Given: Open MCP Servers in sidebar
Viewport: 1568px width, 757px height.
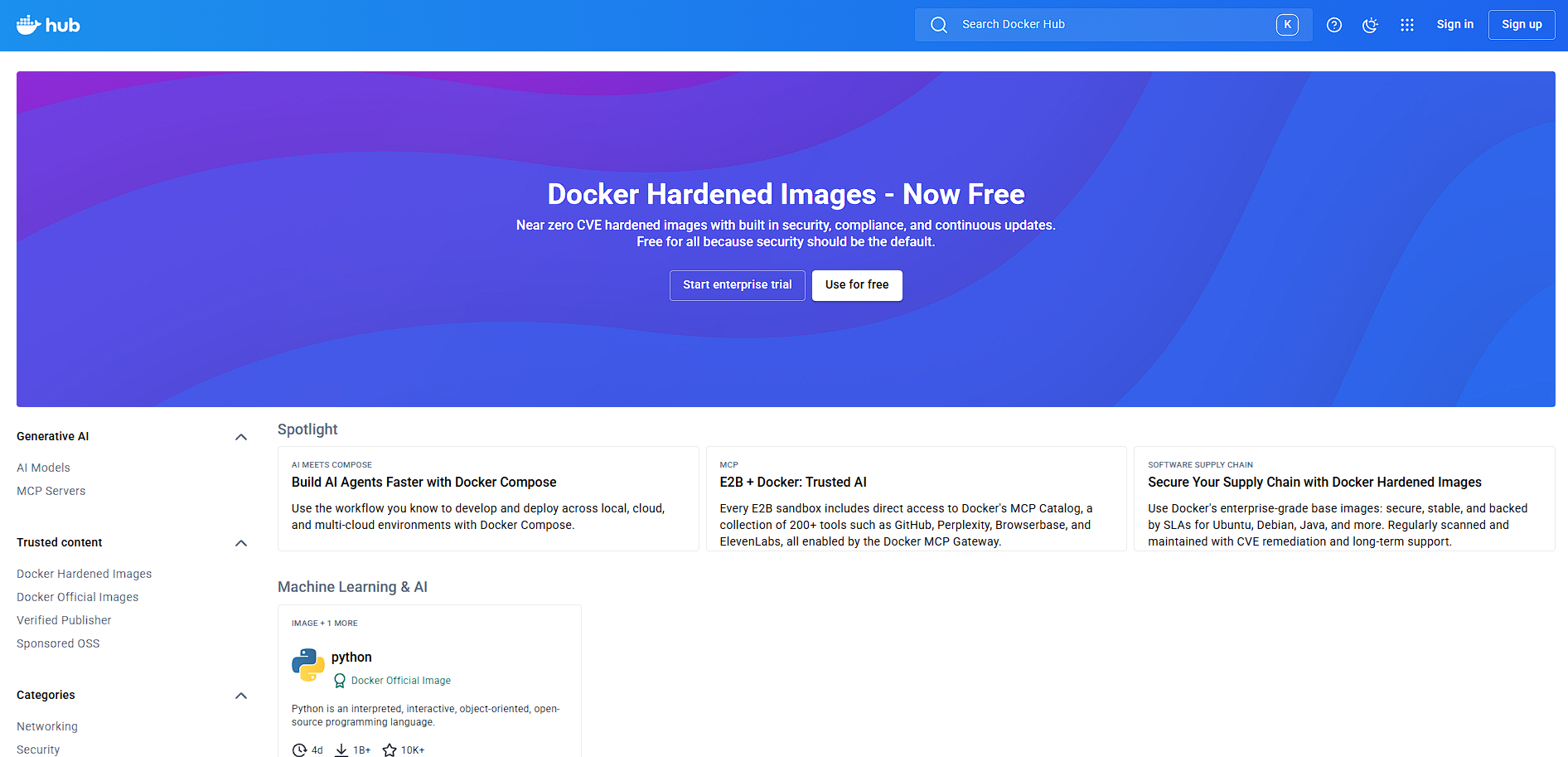Looking at the screenshot, I should click(51, 491).
